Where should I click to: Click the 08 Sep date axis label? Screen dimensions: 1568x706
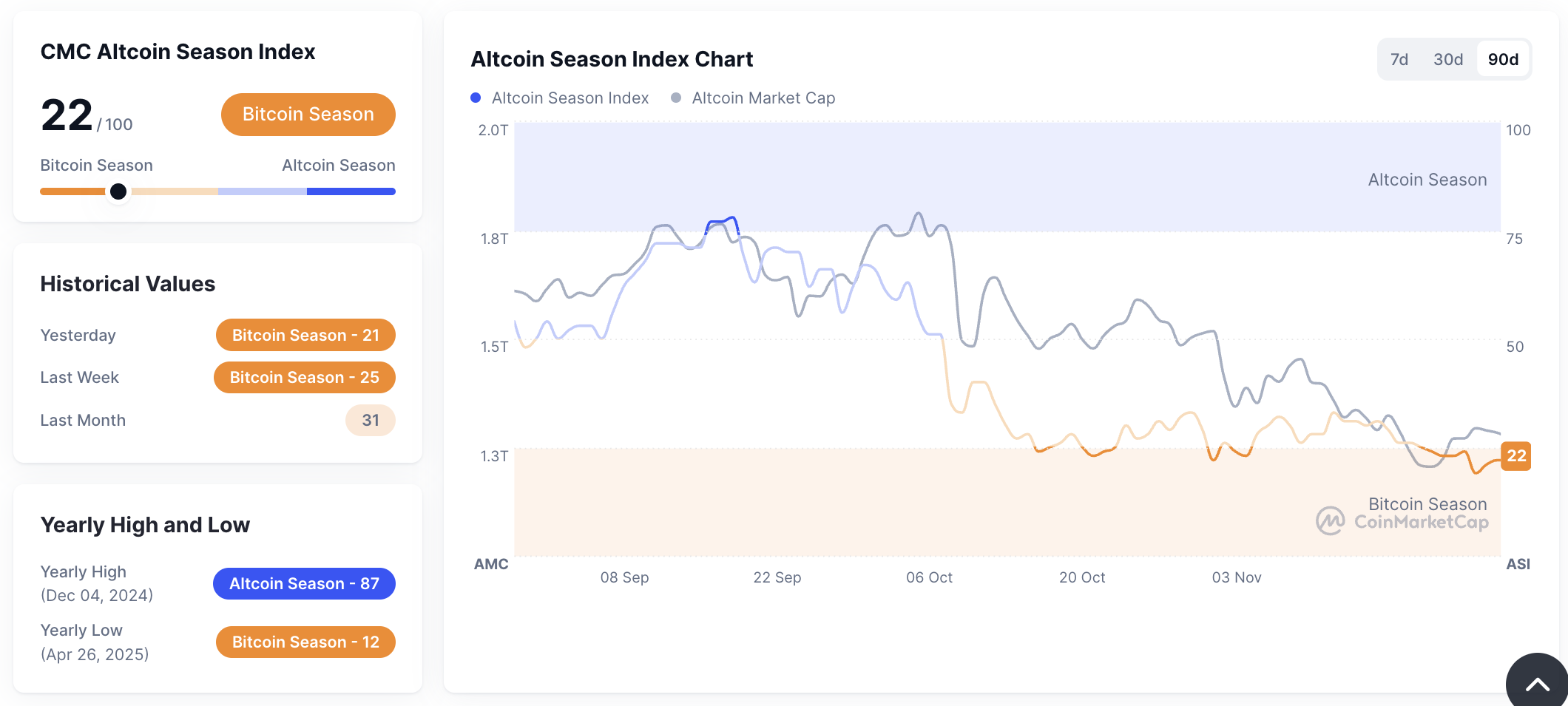[624, 577]
